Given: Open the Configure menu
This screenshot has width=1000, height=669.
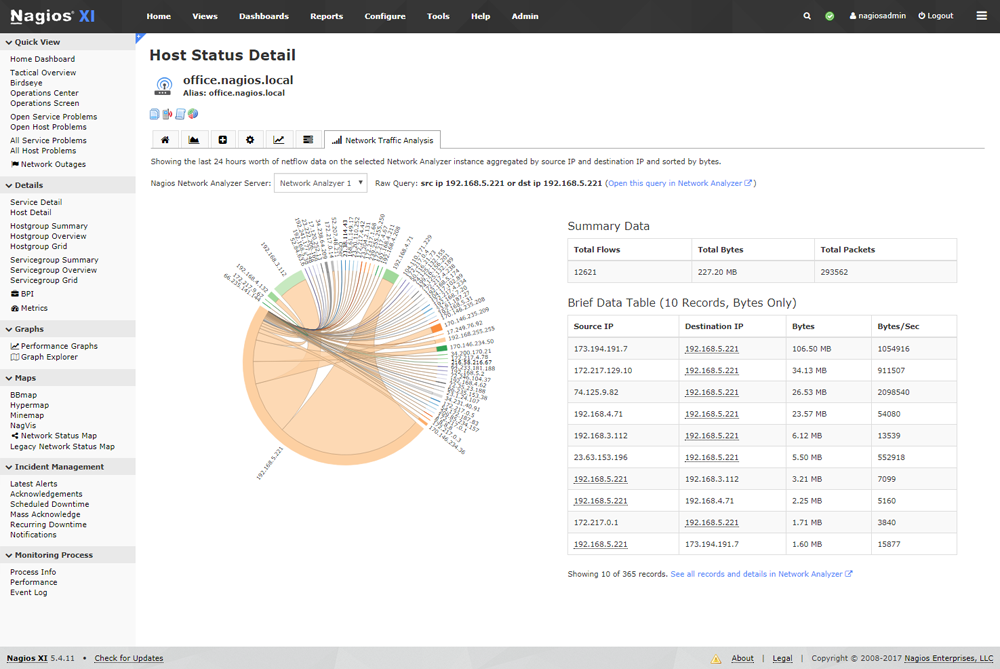Looking at the screenshot, I should click(x=385, y=16).
